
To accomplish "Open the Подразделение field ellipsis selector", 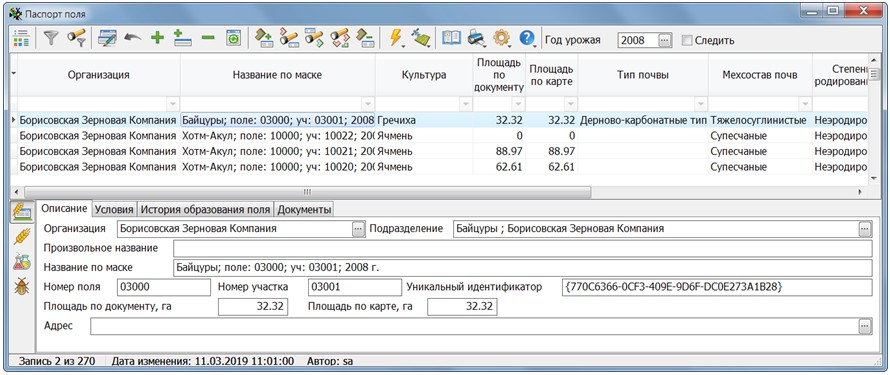I will (864, 229).
